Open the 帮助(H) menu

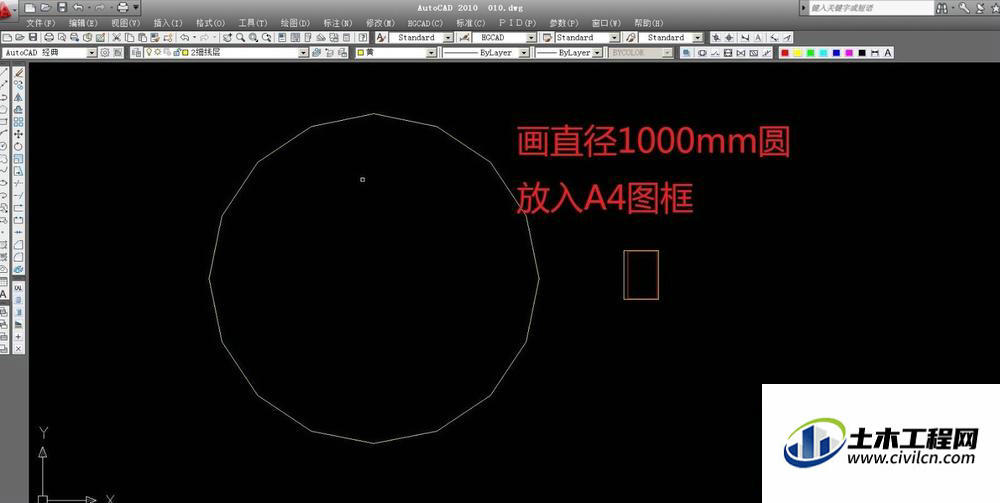[x=649, y=23]
